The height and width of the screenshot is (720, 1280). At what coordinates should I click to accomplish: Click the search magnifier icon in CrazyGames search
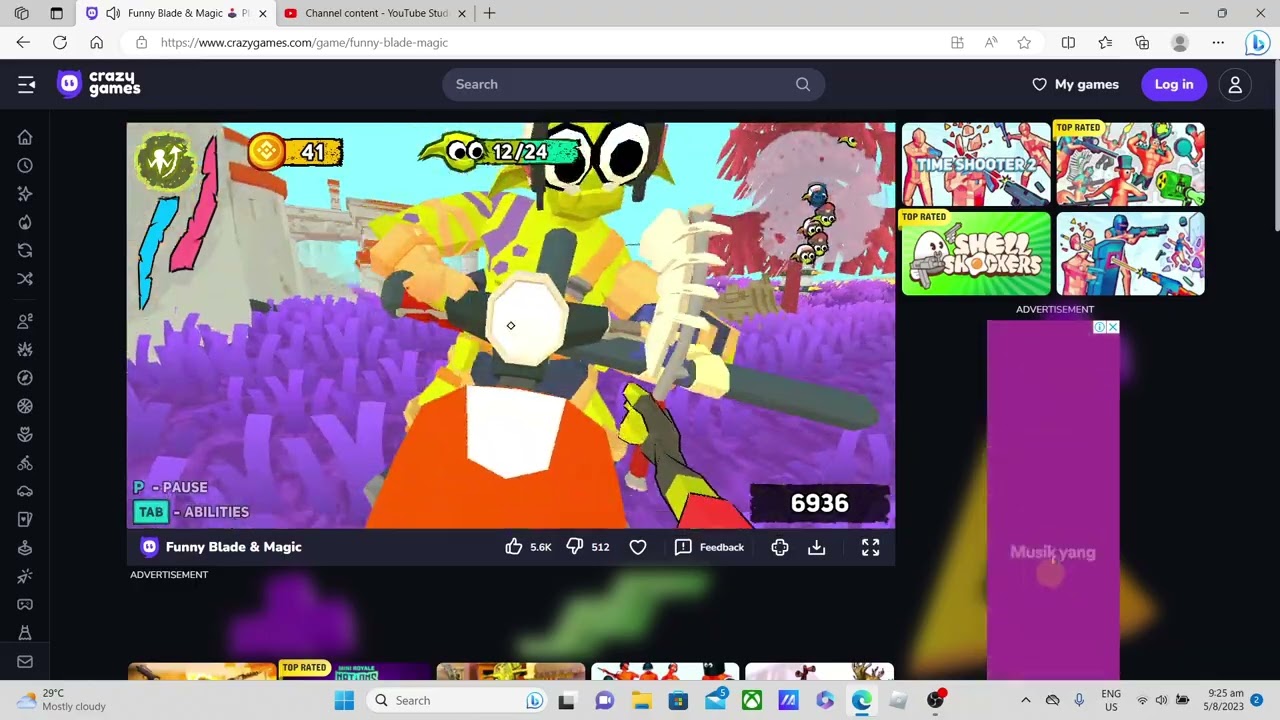(x=803, y=85)
